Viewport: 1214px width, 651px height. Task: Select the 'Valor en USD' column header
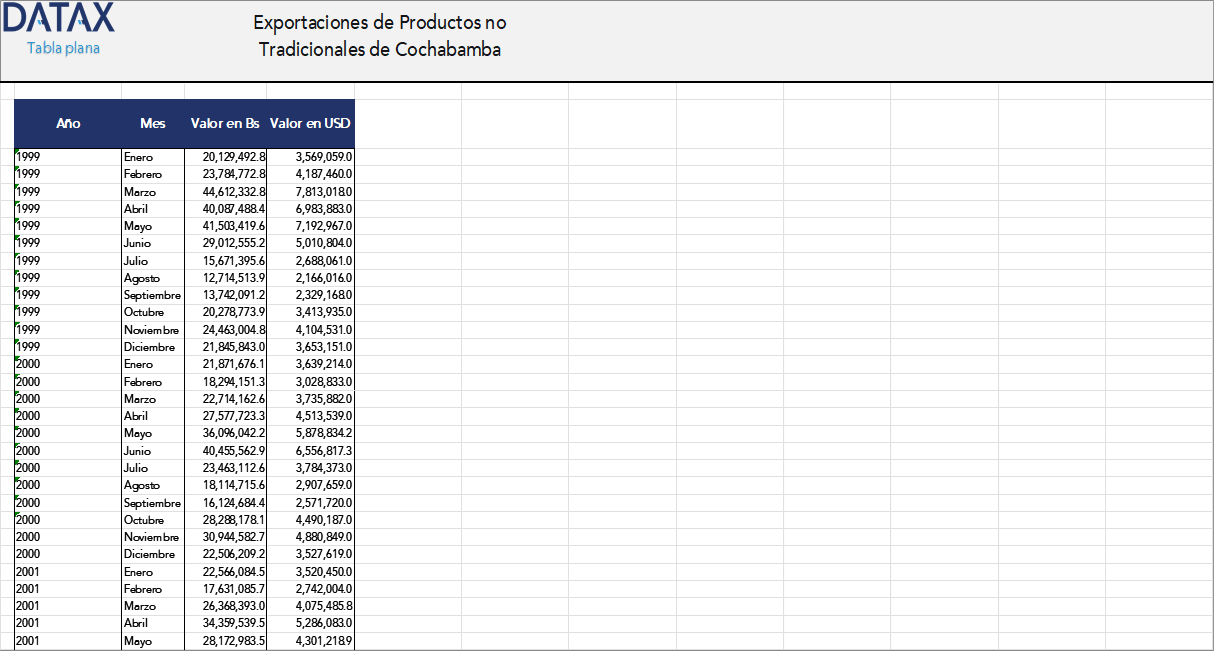coord(310,123)
